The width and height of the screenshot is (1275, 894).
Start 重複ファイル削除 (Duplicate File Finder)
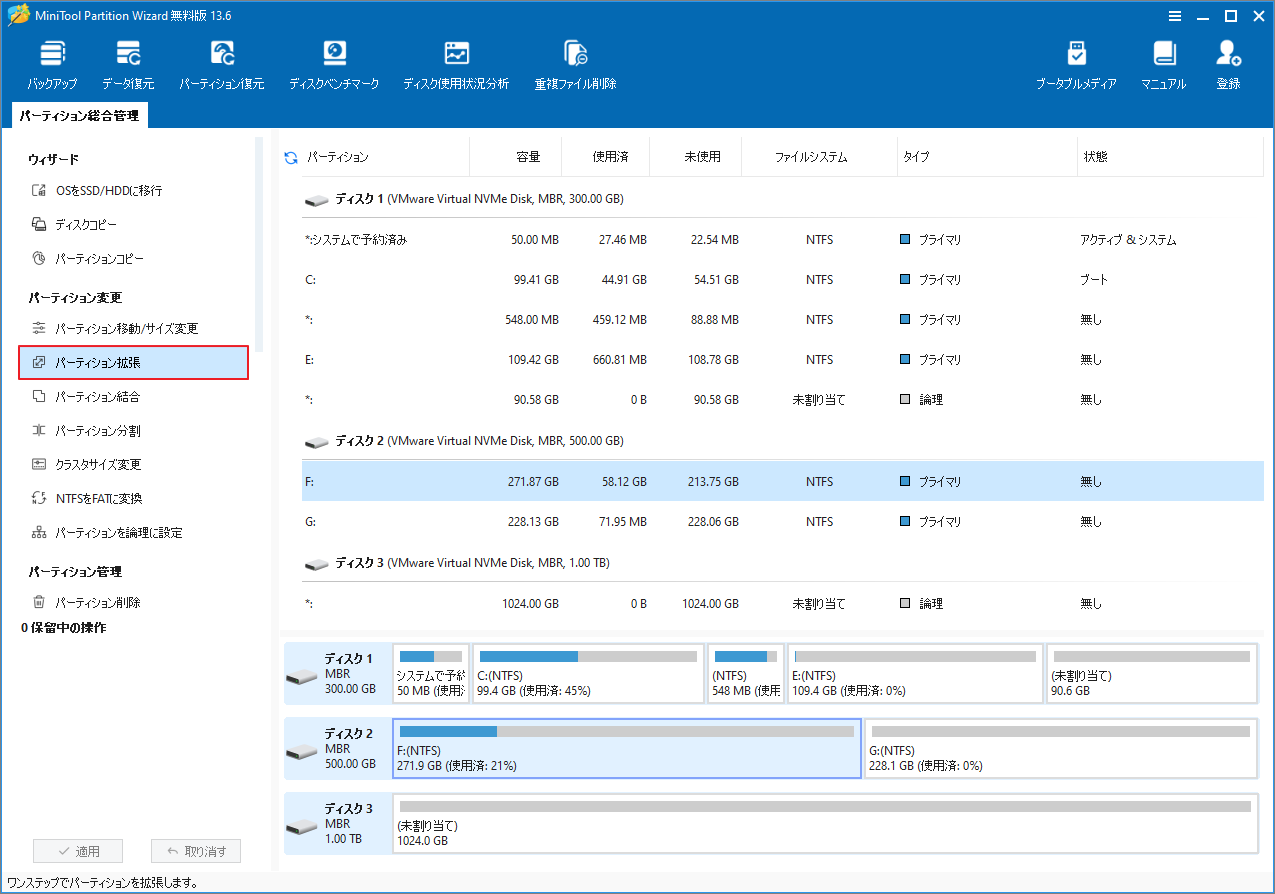tap(575, 62)
